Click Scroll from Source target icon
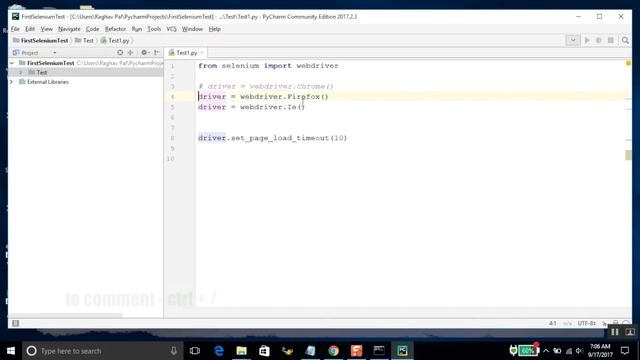This screenshot has height=360, width=640. click(120, 53)
